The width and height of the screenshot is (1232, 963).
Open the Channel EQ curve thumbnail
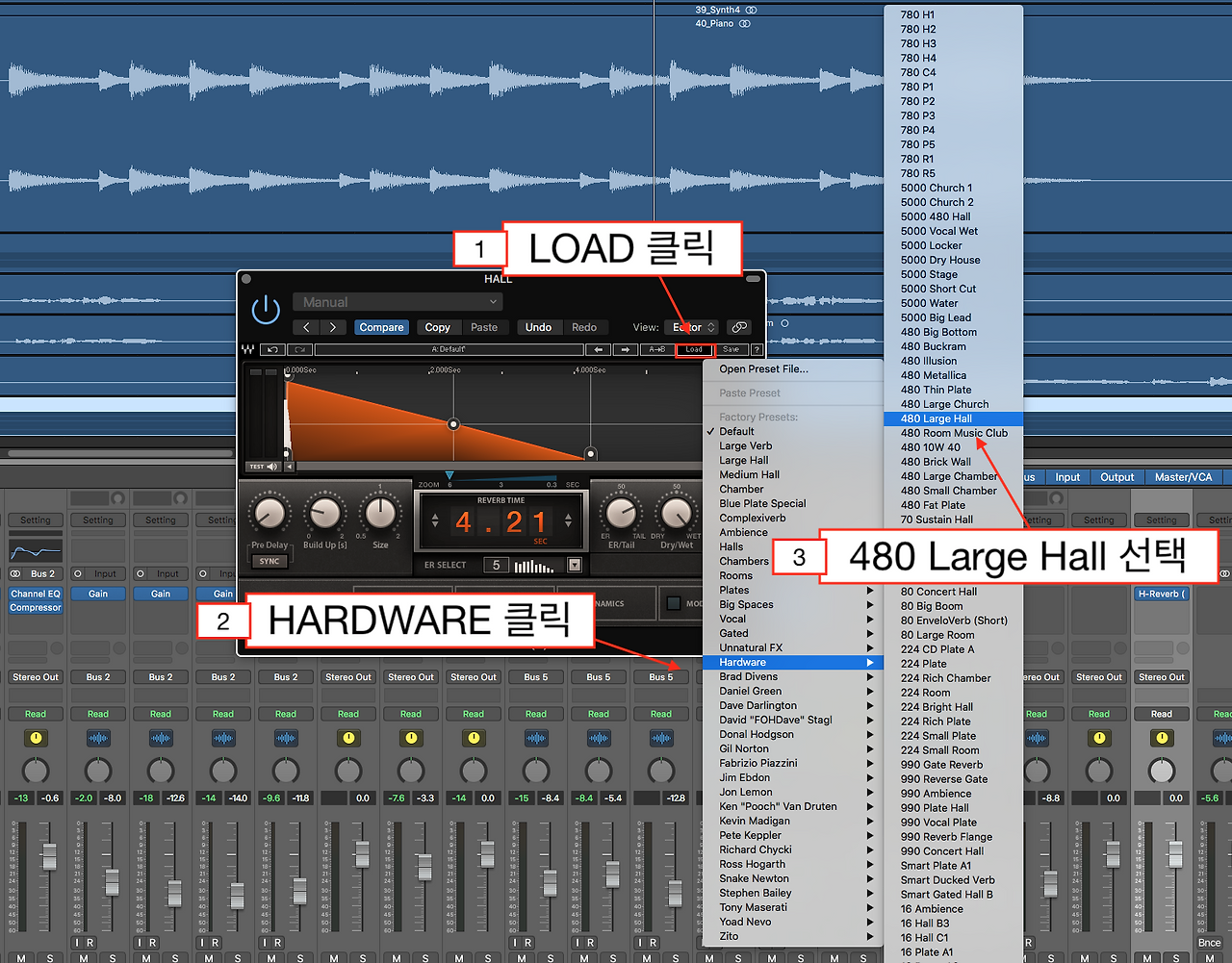[36, 550]
